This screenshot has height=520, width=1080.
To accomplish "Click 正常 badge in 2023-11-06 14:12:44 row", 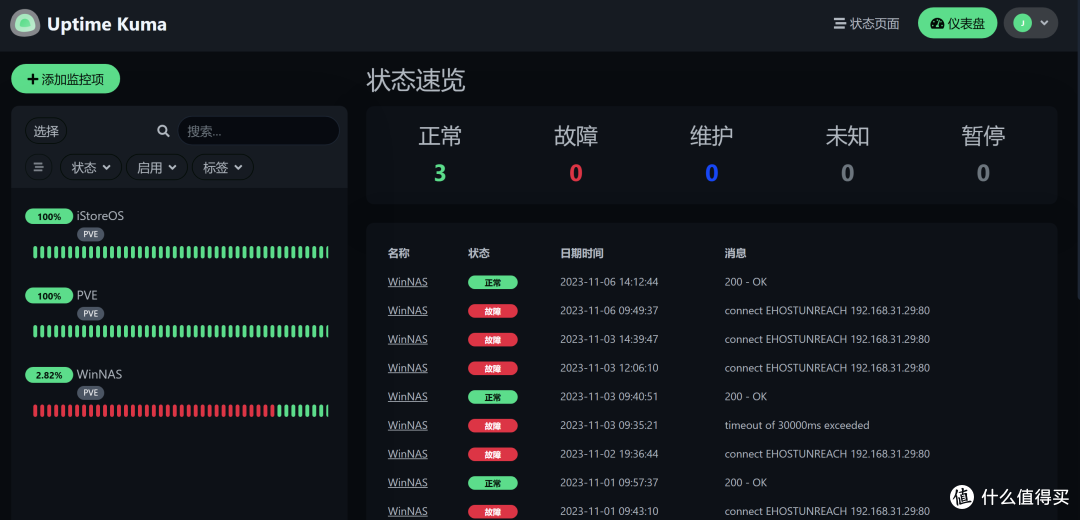I will click(x=492, y=282).
